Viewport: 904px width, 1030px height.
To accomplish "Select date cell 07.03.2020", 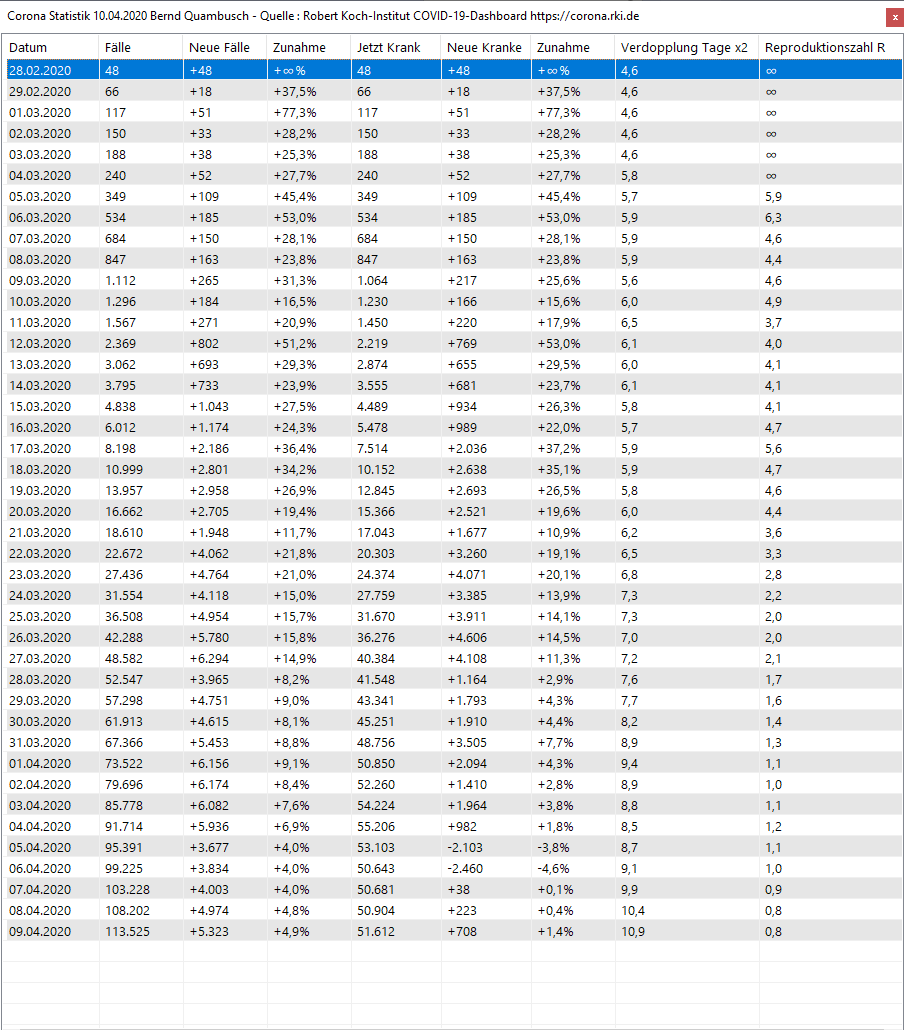I will [40, 238].
